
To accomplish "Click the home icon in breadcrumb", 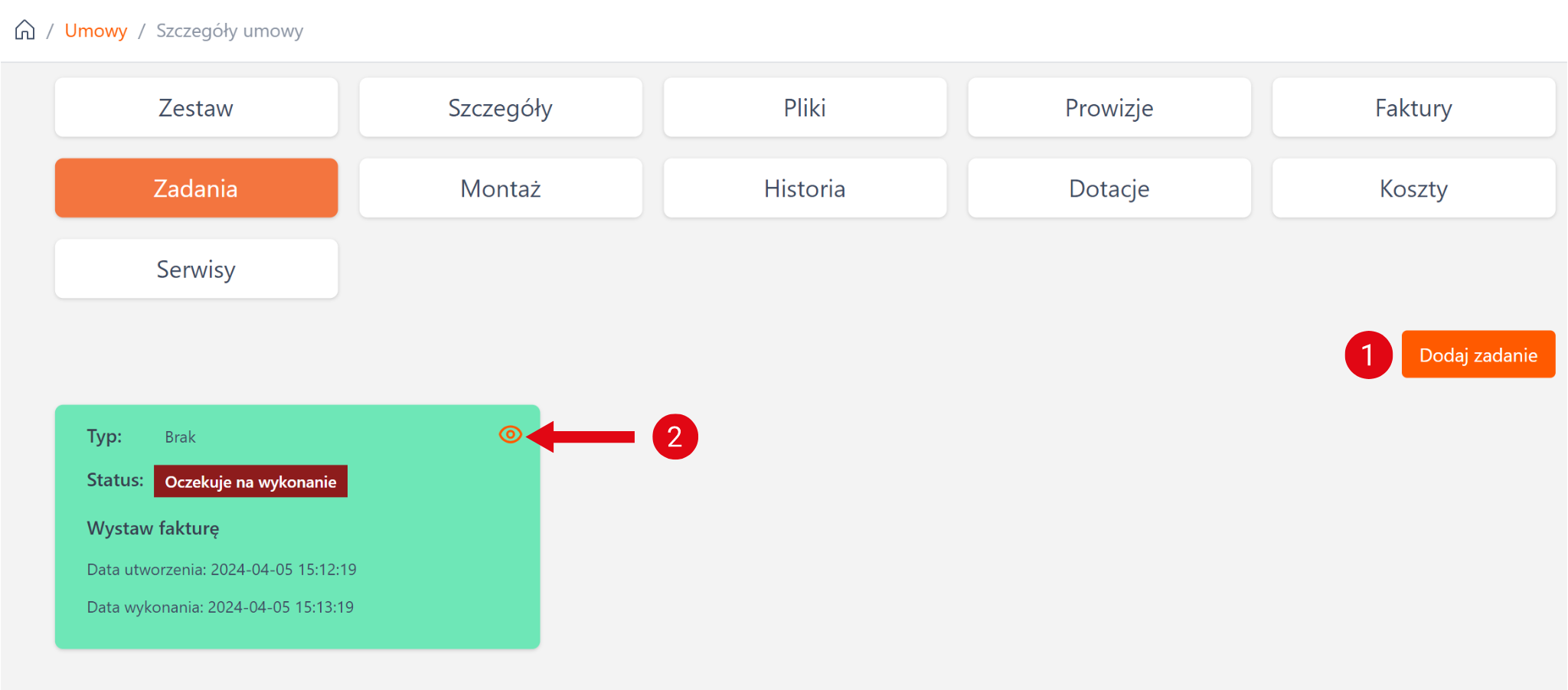I will click(25, 31).
